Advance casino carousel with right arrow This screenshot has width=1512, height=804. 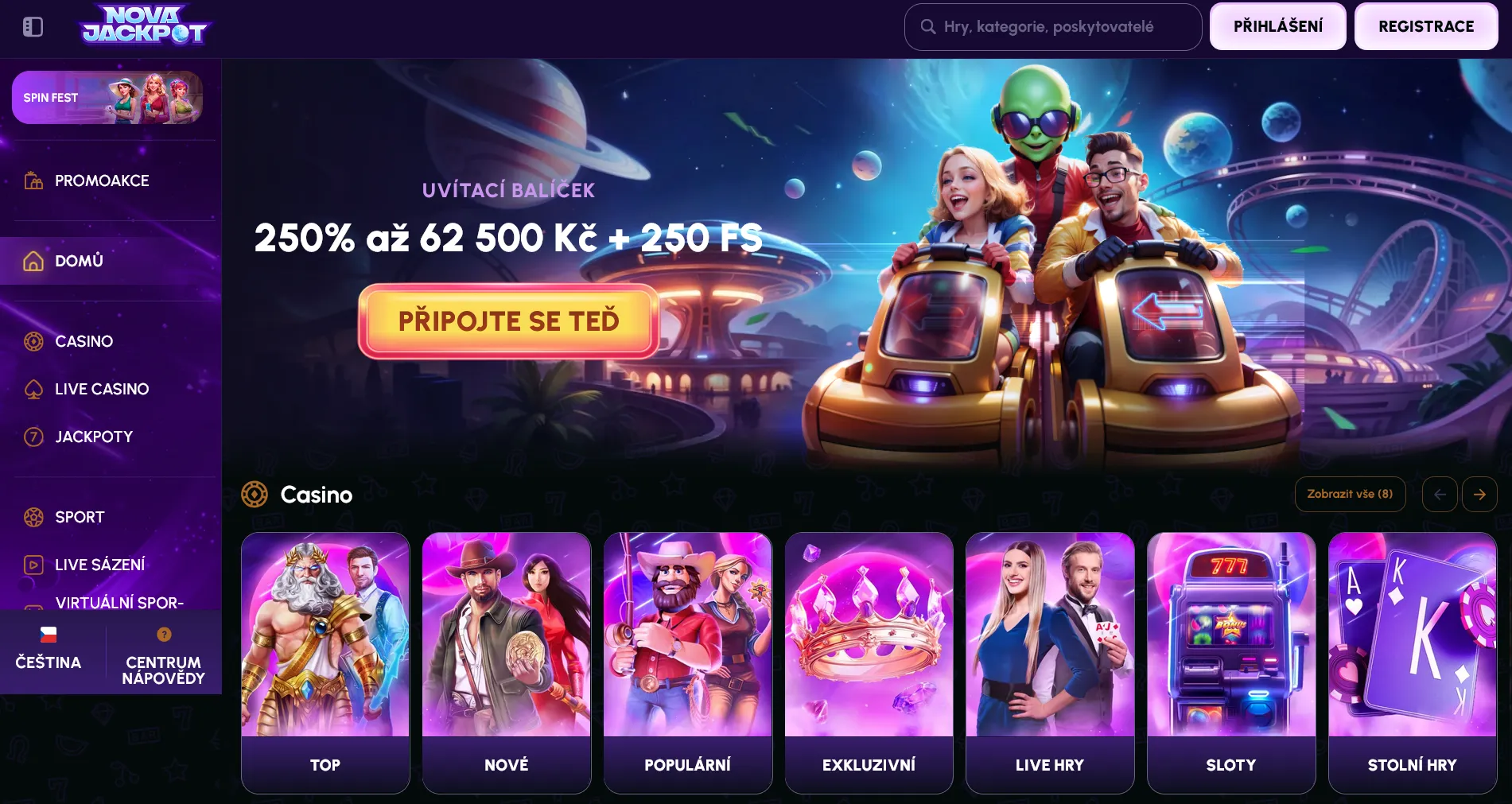pyautogui.click(x=1479, y=494)
